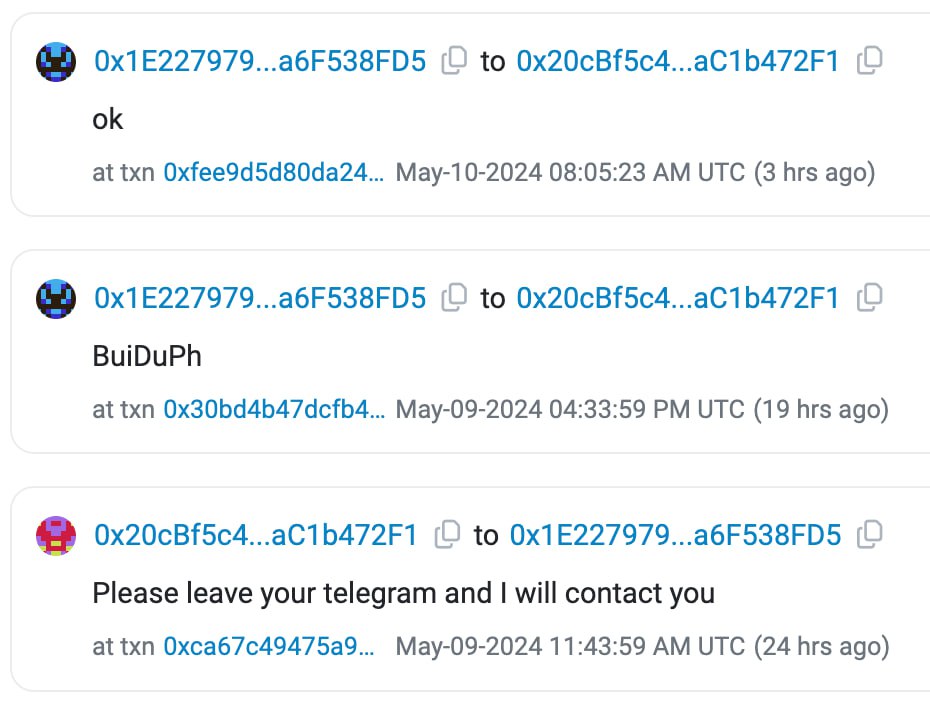
Task: Click the blue avatar beside the BuiDuPh message
Action: (x=56, y=298)
